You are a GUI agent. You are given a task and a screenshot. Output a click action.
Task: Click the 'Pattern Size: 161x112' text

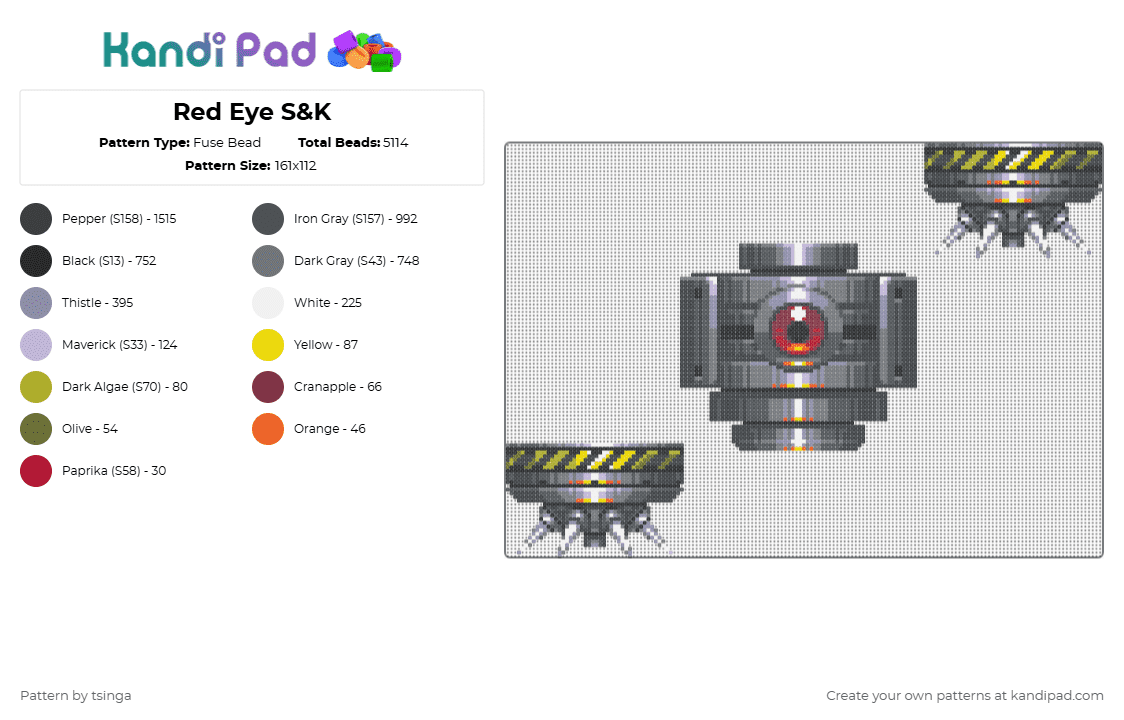click(251, 166)
